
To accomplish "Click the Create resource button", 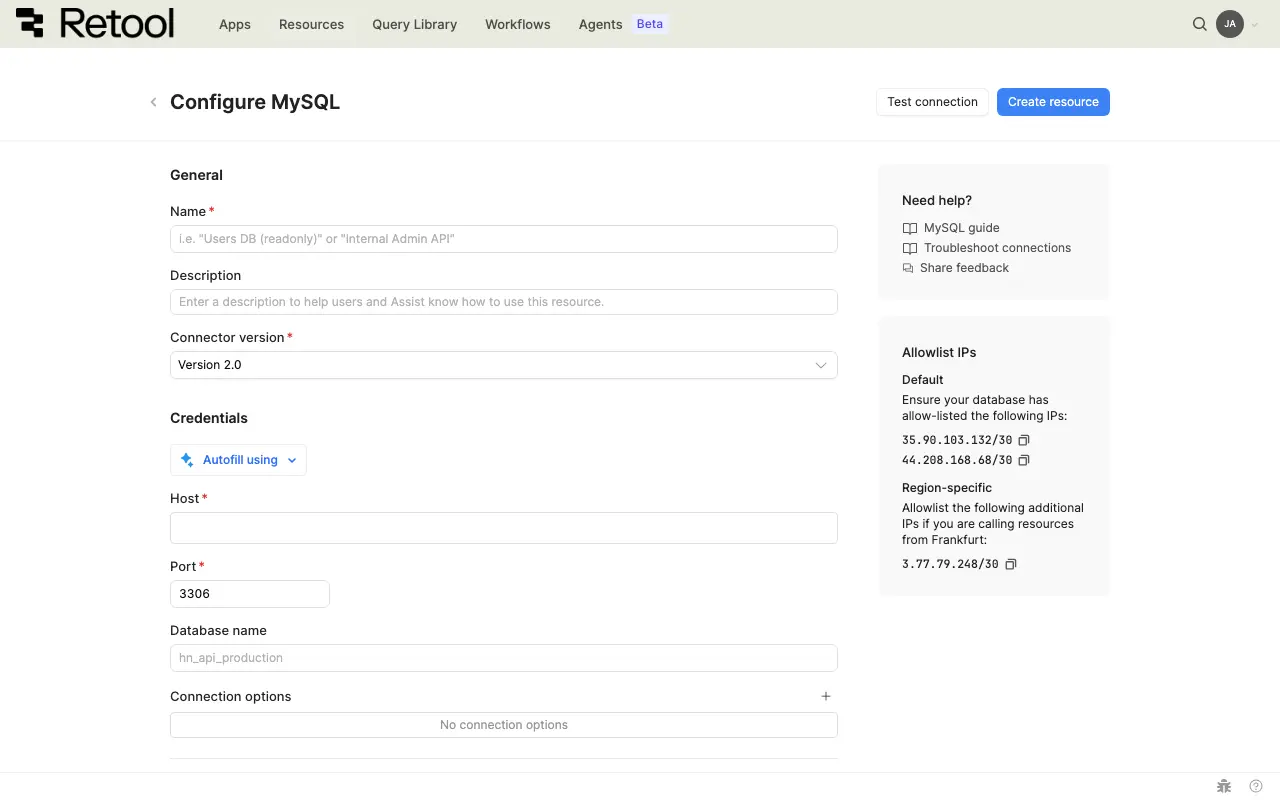I will coord(1053,102).
